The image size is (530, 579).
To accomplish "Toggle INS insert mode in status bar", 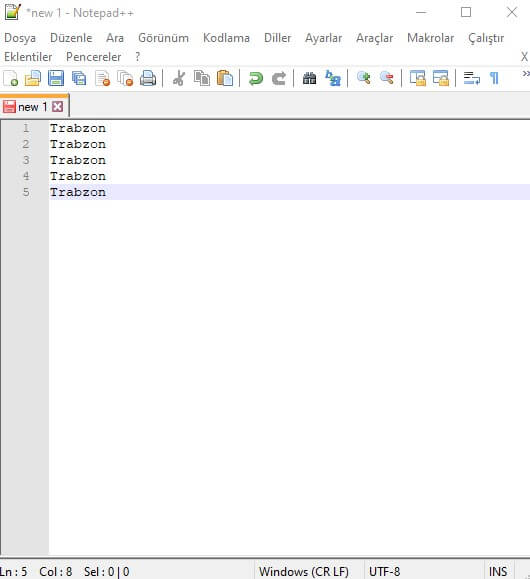I will tap(497, 571).
